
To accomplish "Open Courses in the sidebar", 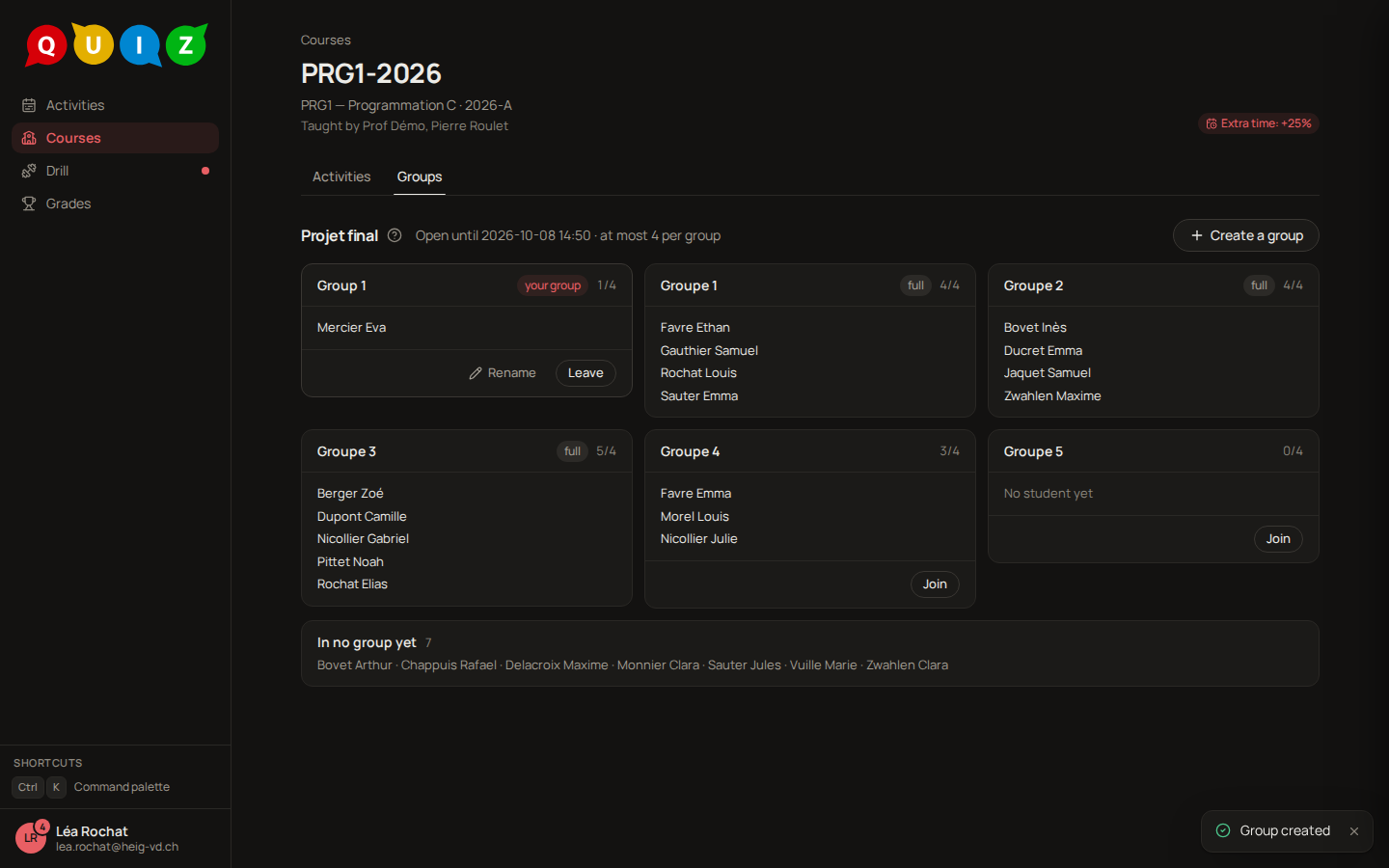I will [115, 138].
